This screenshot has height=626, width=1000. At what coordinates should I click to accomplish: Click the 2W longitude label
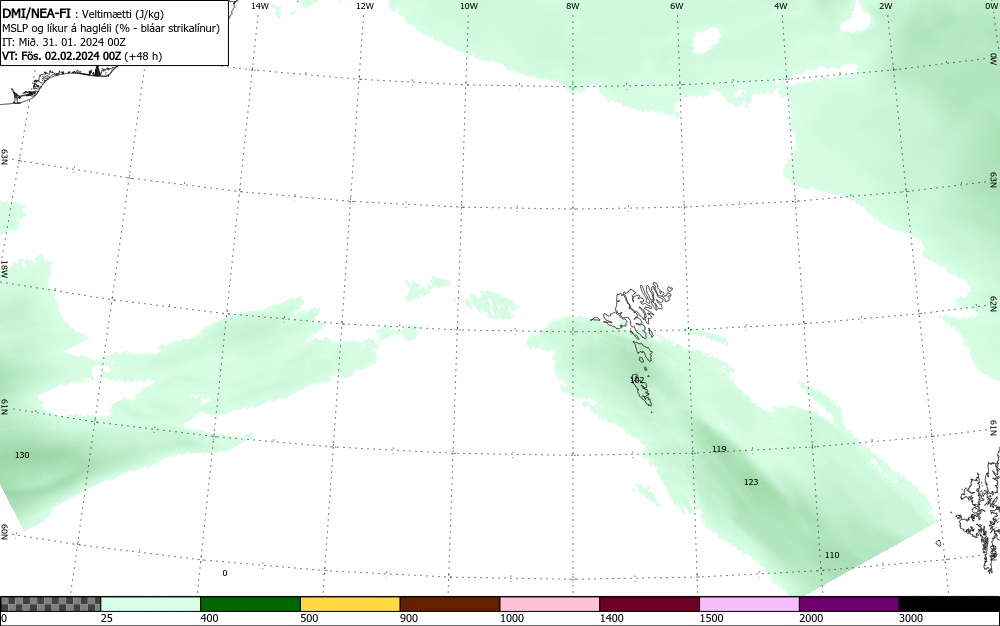coord(886,6)
